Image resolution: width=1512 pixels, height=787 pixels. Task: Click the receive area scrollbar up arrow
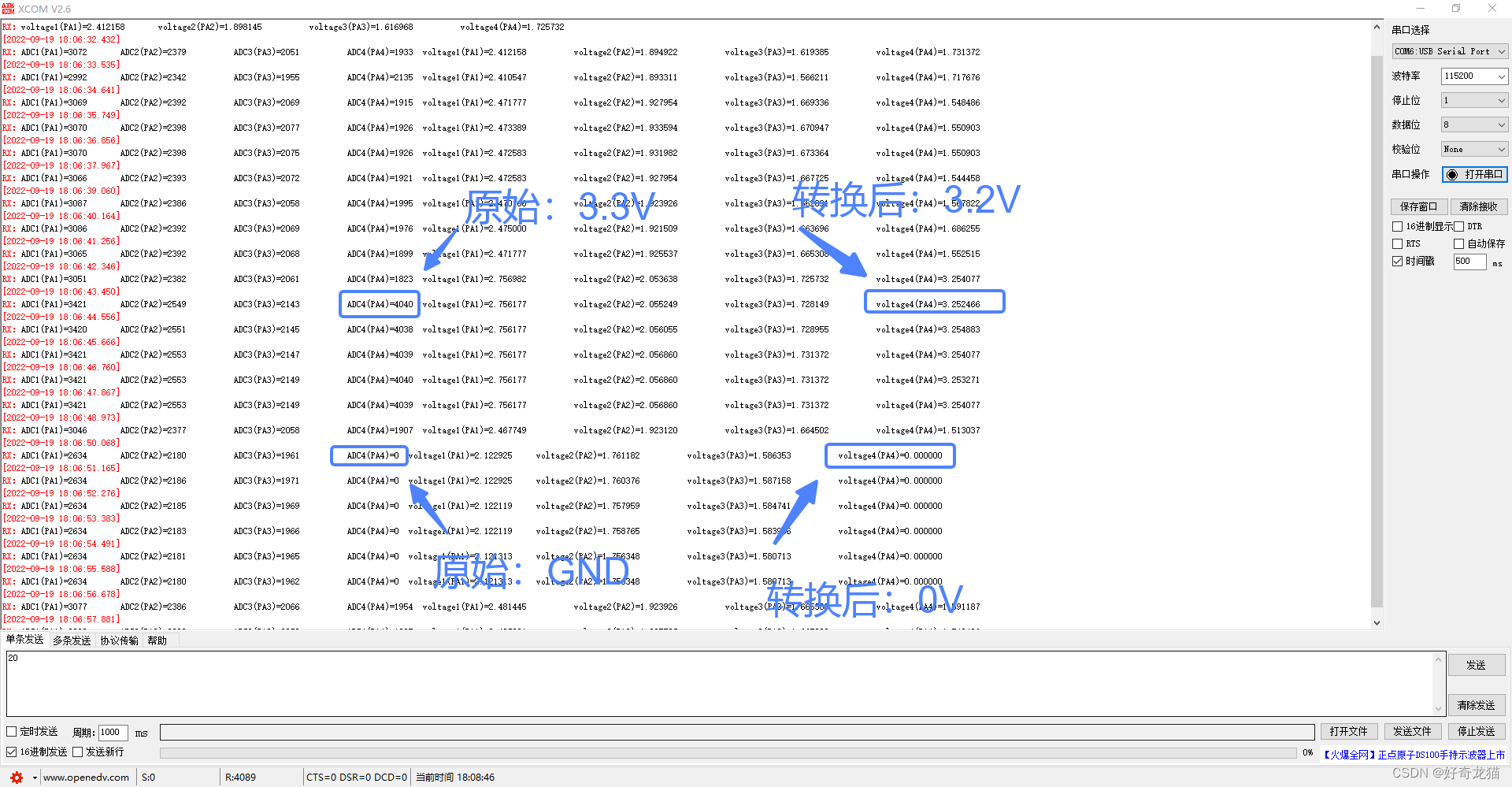click(1377, 27)
